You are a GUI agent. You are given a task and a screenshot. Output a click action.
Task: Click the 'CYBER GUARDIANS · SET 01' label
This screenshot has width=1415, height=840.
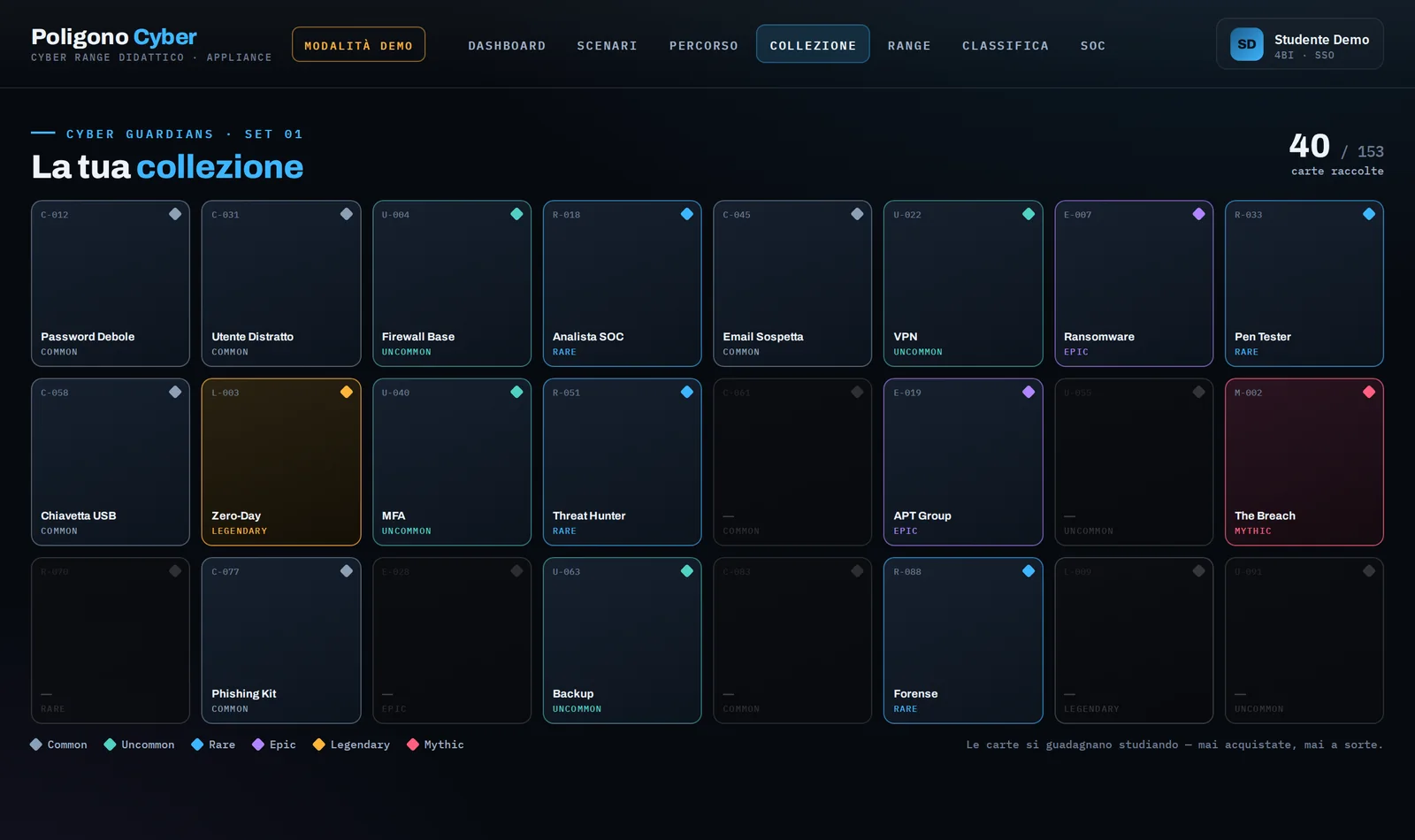pyautogui.click(x=185, y=134)
